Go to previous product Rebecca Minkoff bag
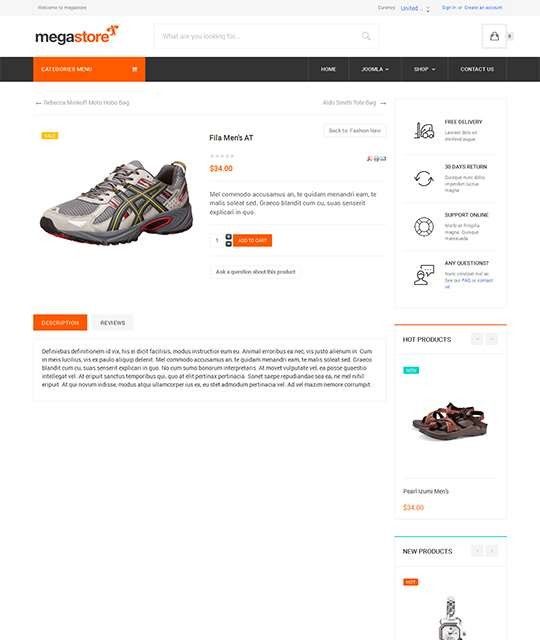 click(83, 102)
